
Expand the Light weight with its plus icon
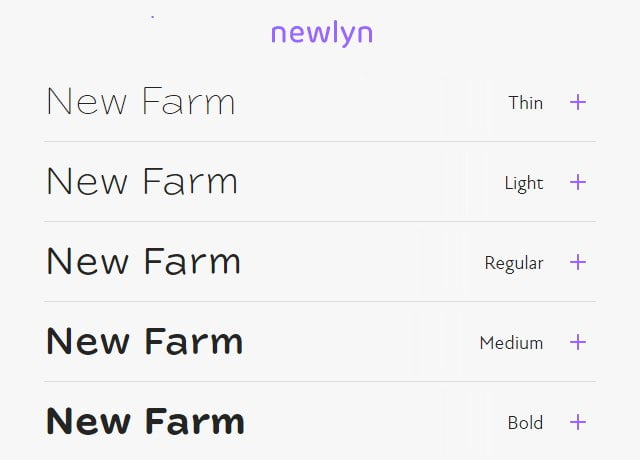pos(577,182)
